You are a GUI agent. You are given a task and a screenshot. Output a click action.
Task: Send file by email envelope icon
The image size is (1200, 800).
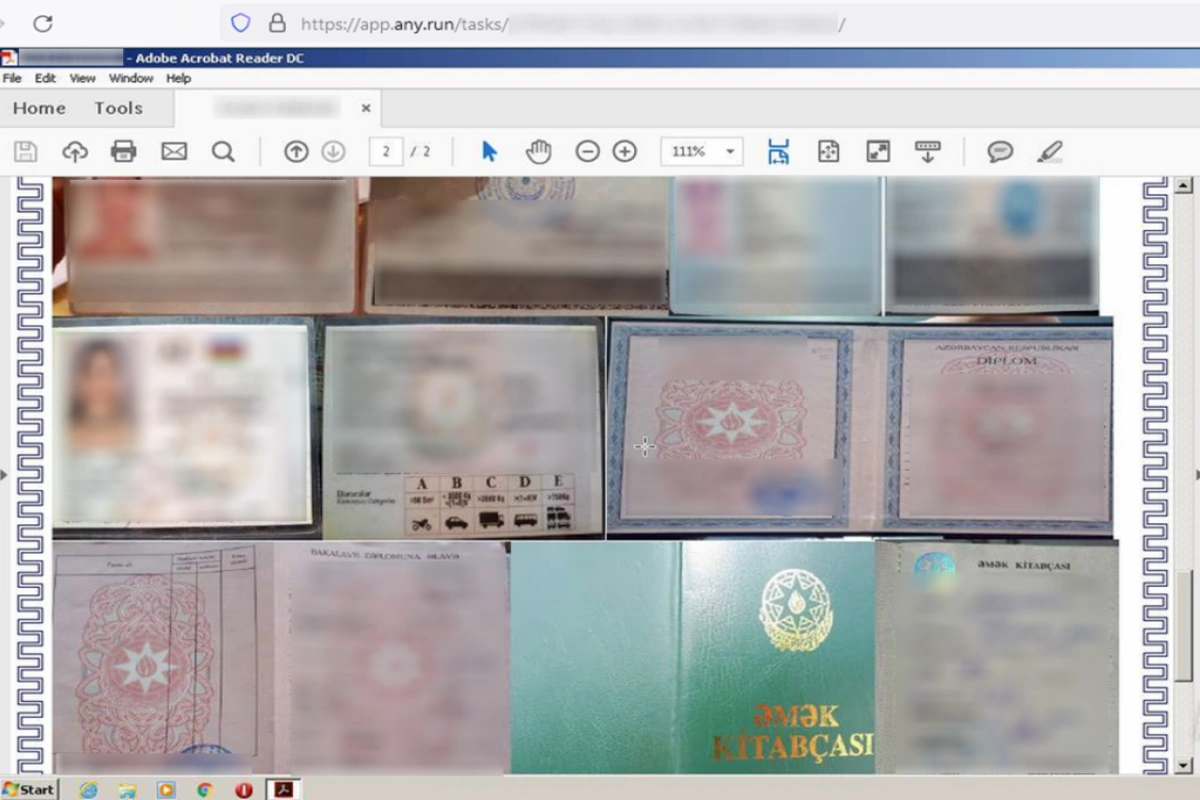point(174,152)
